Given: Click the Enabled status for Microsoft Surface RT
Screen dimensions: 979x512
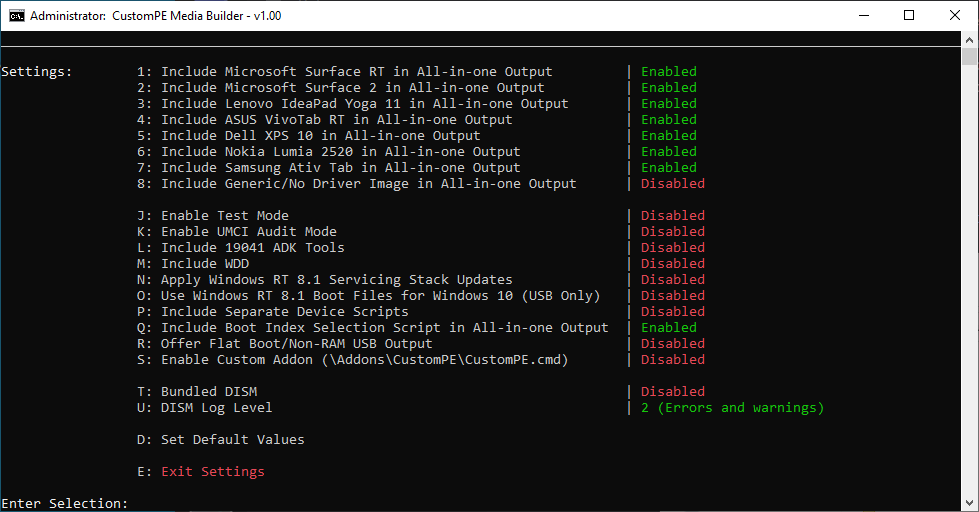Looking at the screenshot, I should tap(669, 72).
